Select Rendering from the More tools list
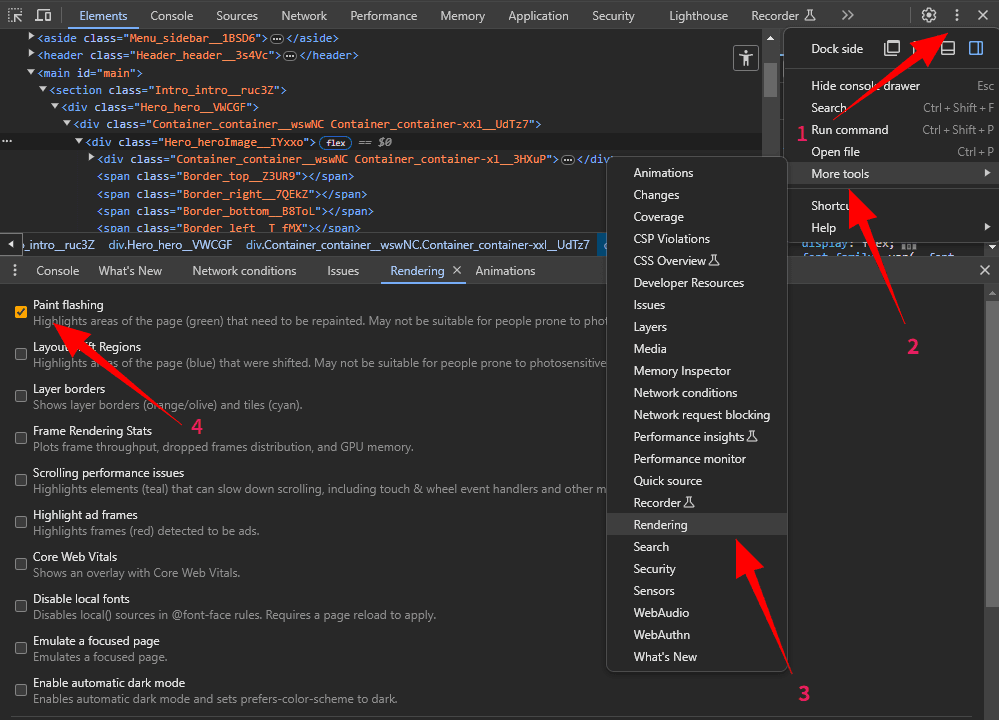This screenshot has height=720, width=999. (660, 525)
